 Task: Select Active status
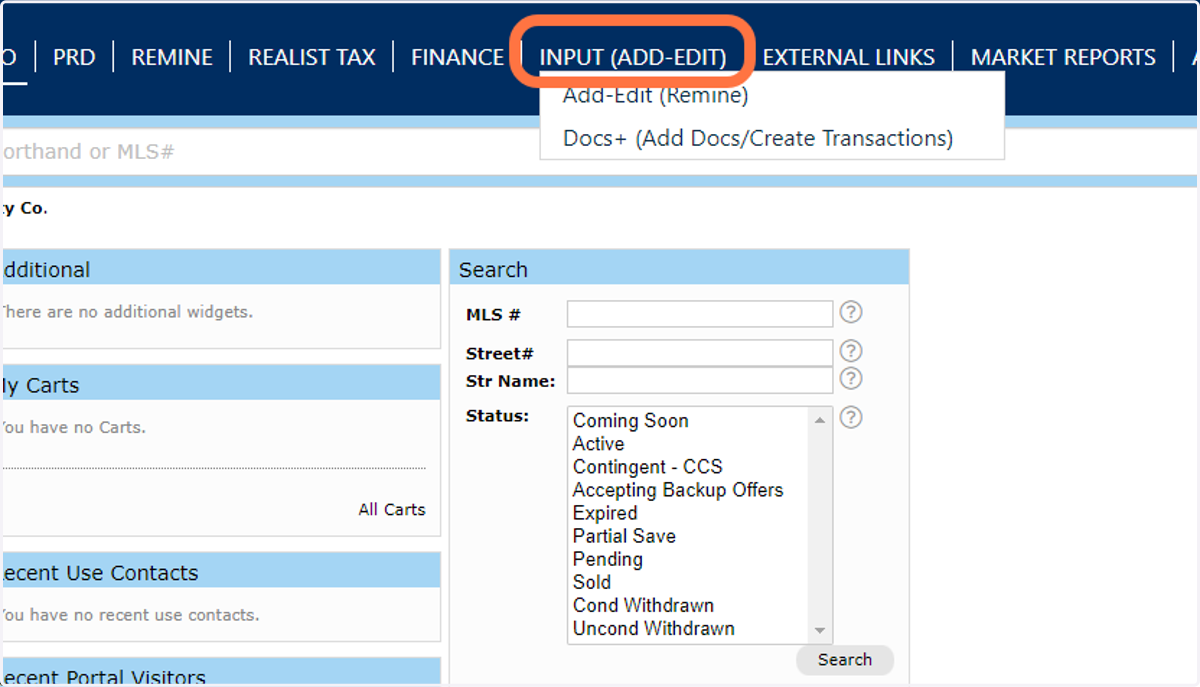click(599, 444)
